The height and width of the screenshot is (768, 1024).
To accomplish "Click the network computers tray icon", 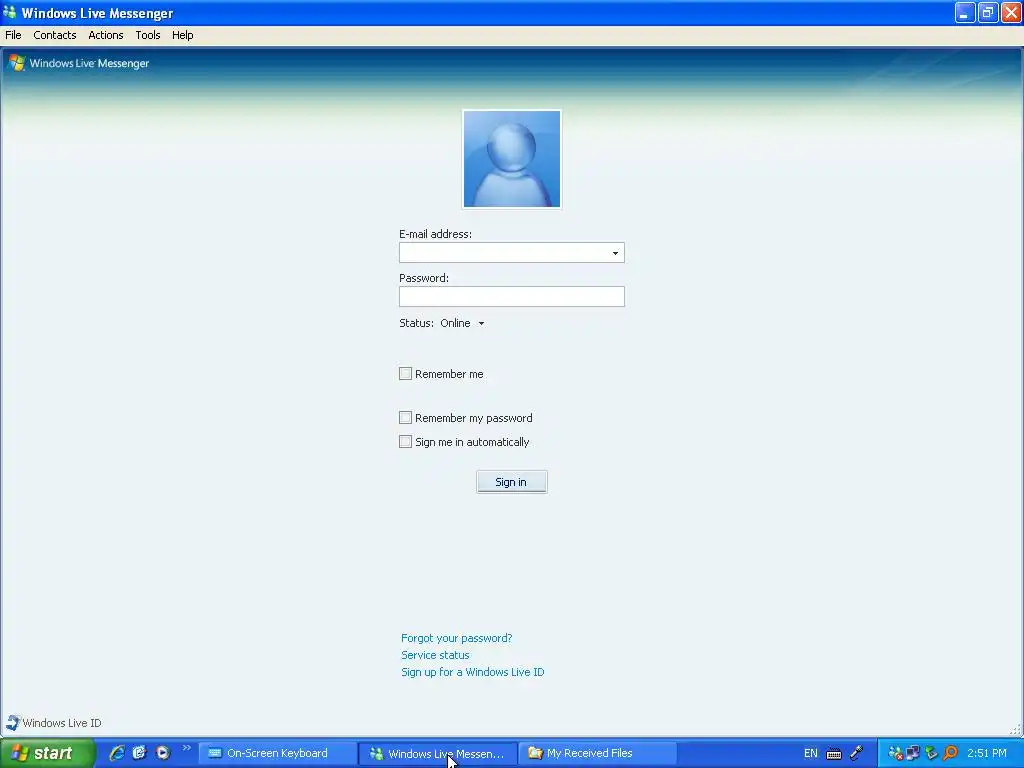I will (913, 753).
